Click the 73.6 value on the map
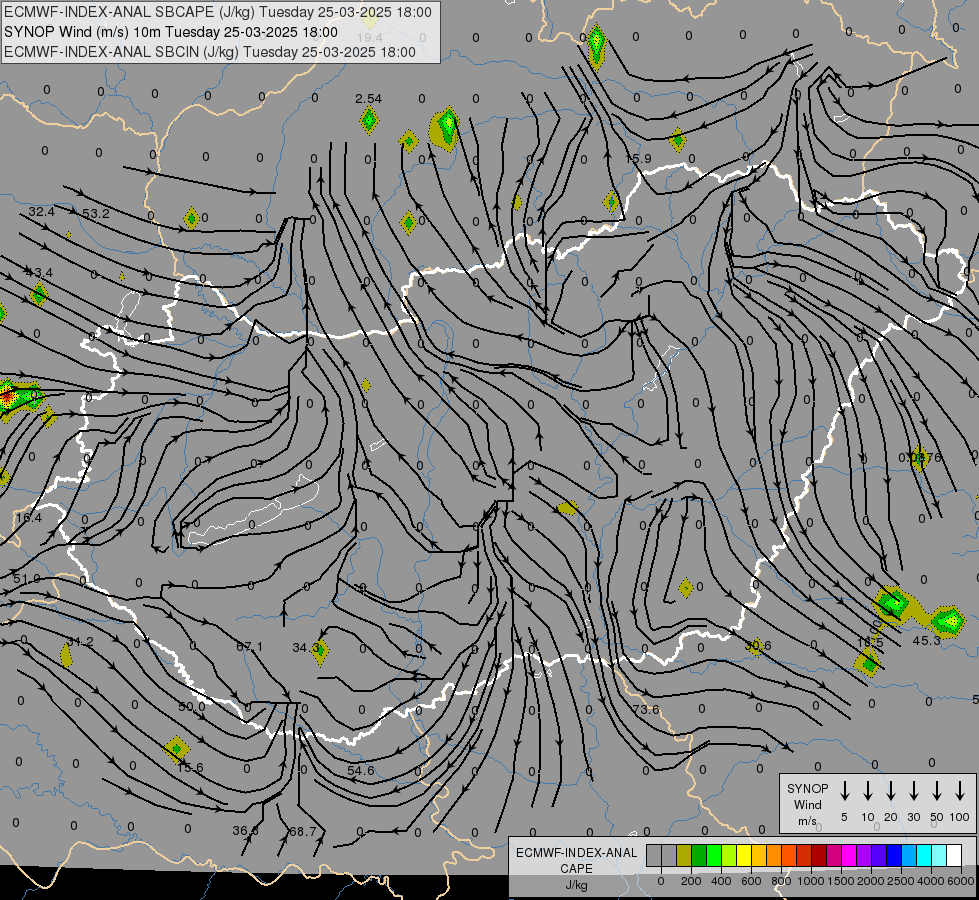 coord(646,710)
